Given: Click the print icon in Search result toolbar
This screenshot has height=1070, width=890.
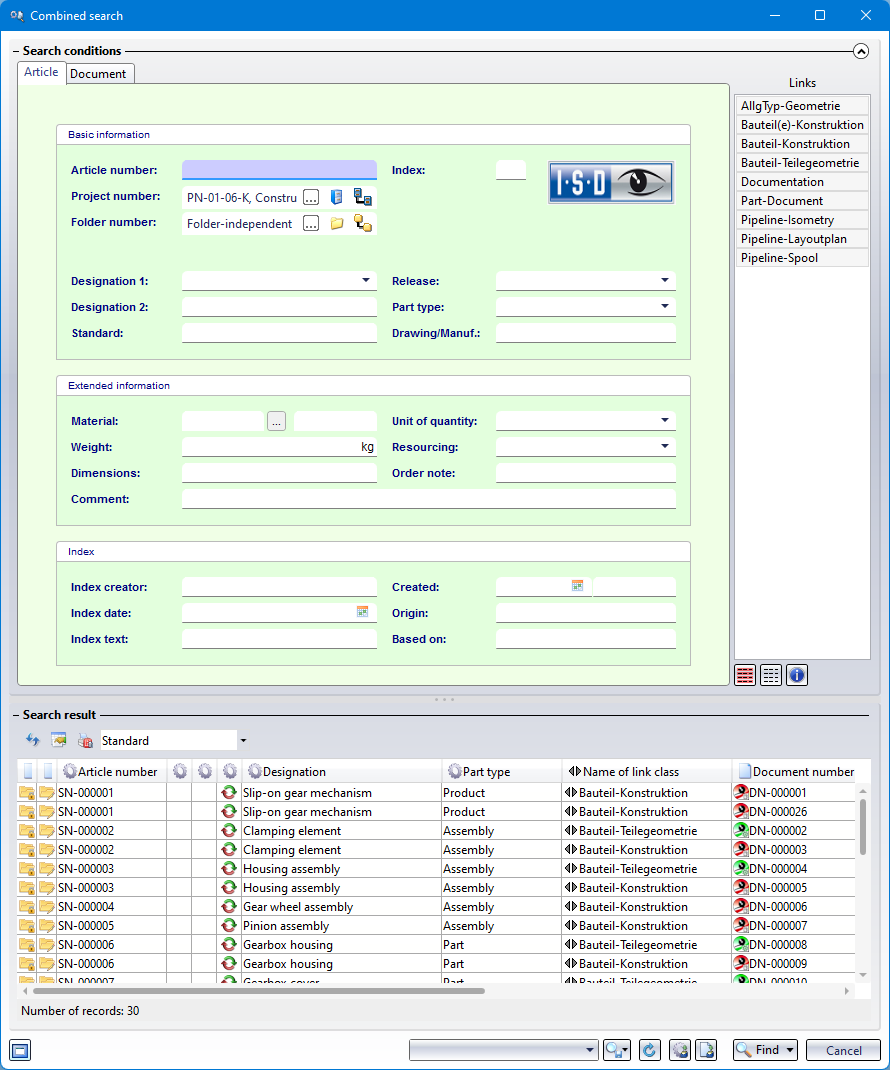Looking at the screenshot, I should pos(85,740).
